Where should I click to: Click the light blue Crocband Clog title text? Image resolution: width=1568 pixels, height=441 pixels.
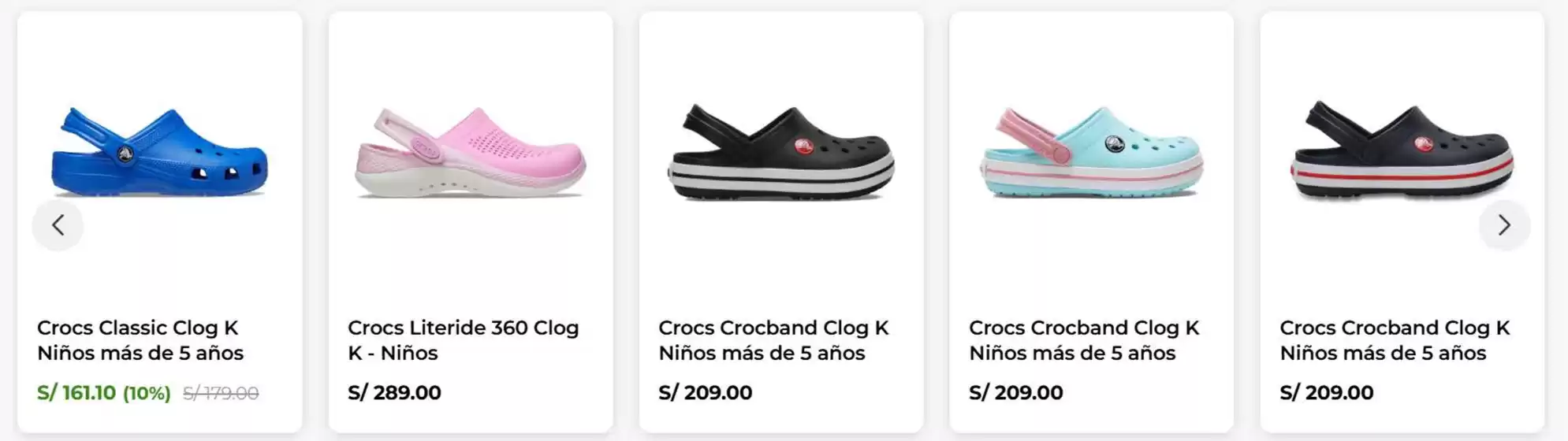coord(1084,340)
